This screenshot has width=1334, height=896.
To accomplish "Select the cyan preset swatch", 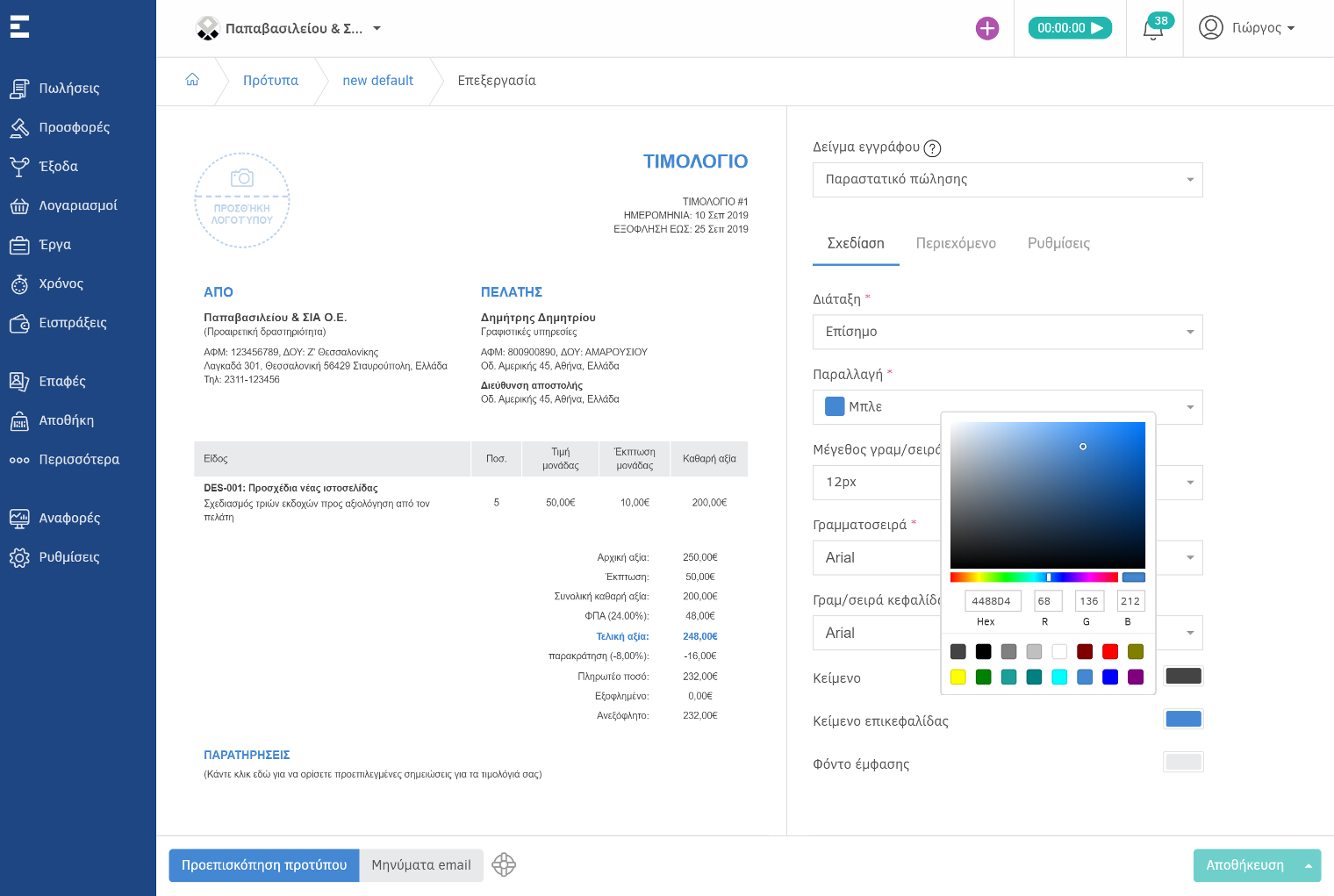I will (x=1059, y=677).
